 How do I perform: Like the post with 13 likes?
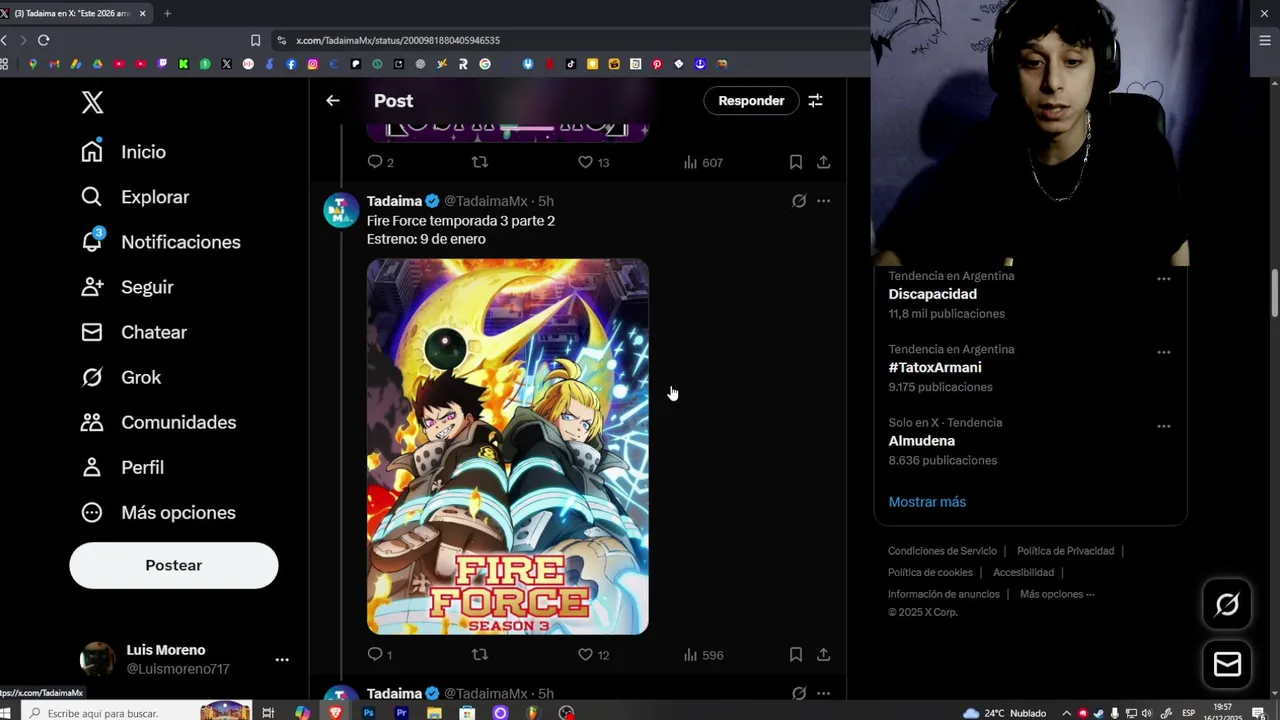593,162
